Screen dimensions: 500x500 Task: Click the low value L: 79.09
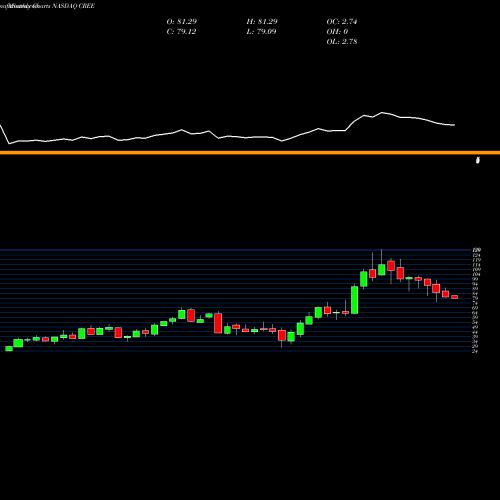[261, 32]
